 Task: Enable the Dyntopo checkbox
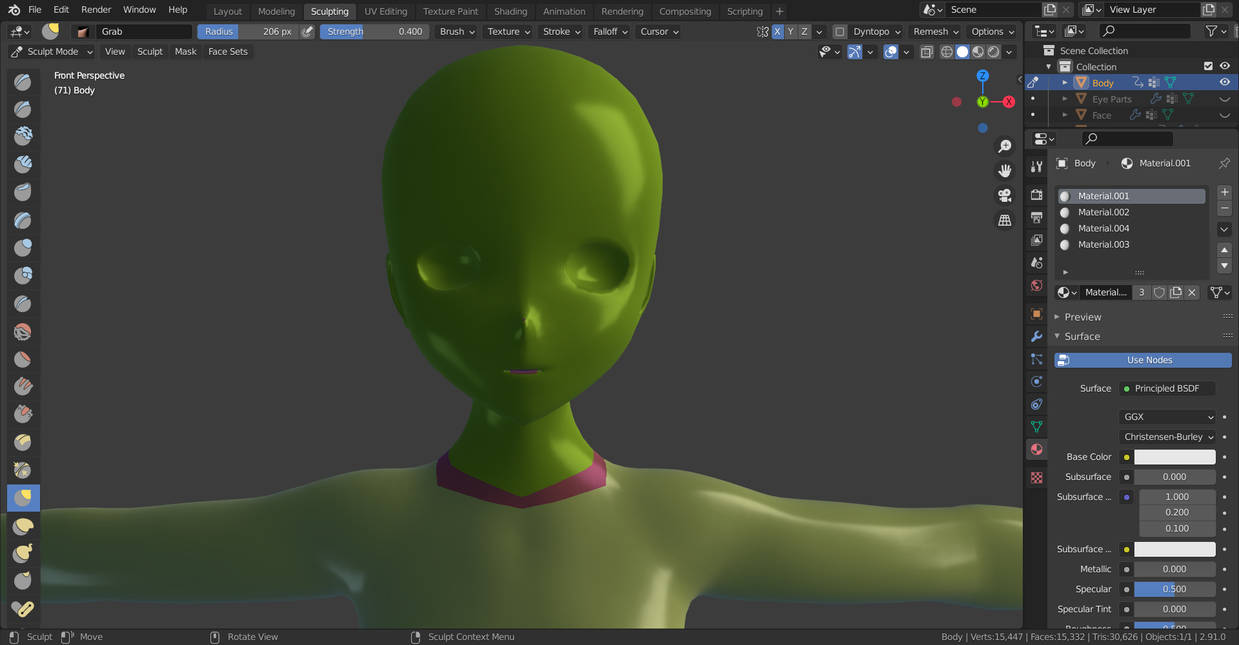839,31
